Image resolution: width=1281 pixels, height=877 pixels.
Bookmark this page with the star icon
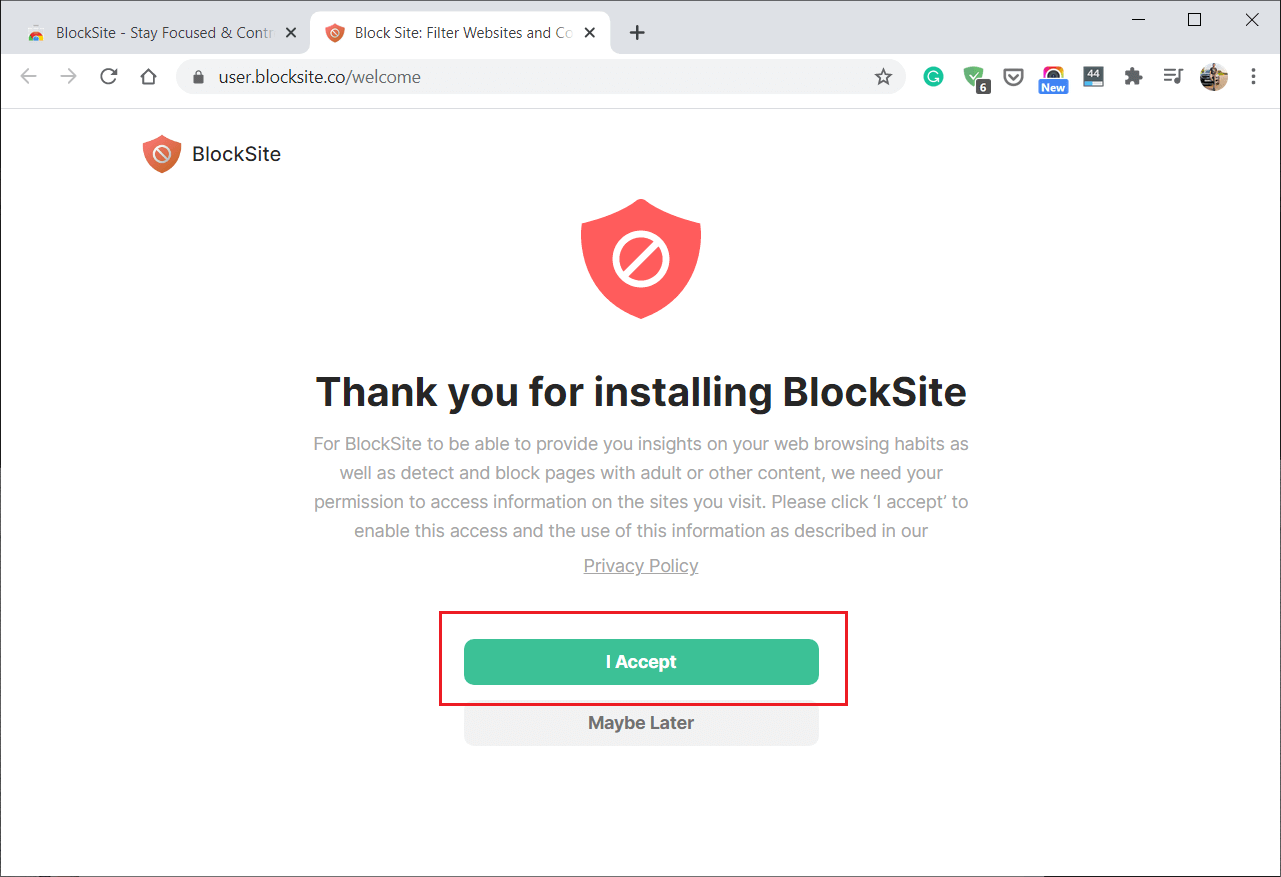[883, 76]
